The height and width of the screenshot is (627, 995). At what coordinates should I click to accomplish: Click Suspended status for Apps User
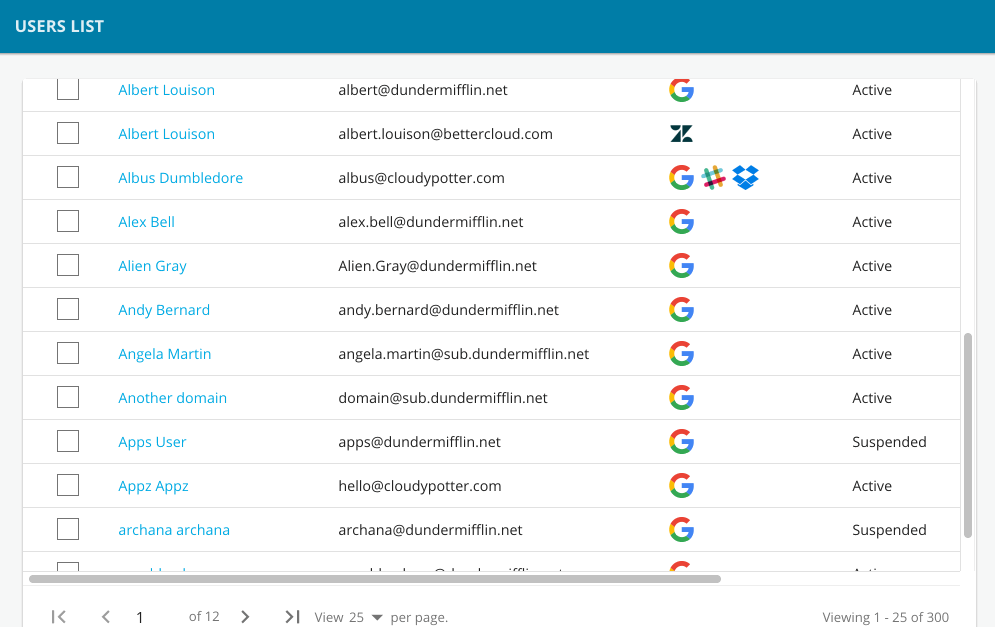[x=889, y=442]
